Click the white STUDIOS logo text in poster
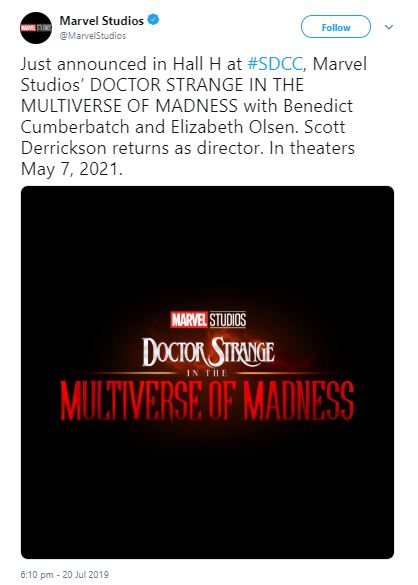Image resolution: width=418 pixels, height=585 pixels. (228, 320)
